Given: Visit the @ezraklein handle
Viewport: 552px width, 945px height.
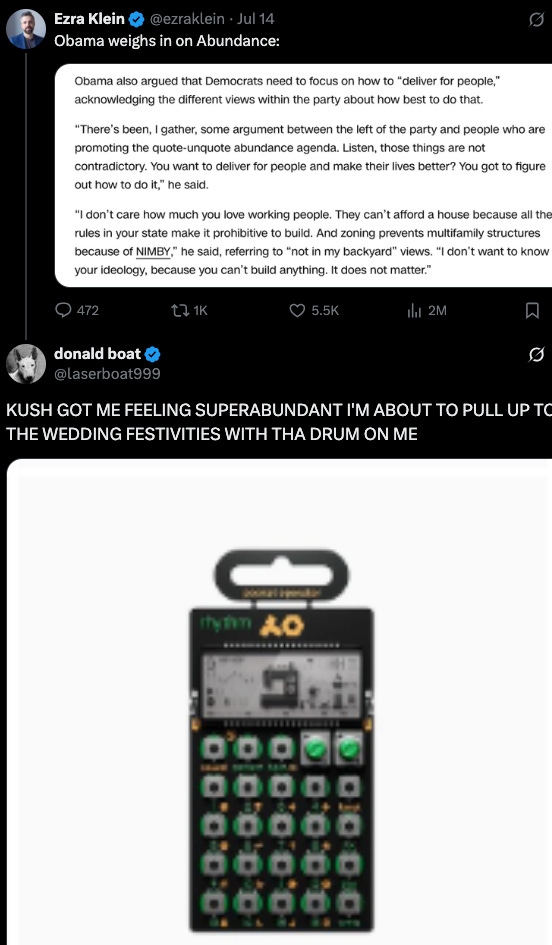Looking at the screenshot, I should (187, 19).
